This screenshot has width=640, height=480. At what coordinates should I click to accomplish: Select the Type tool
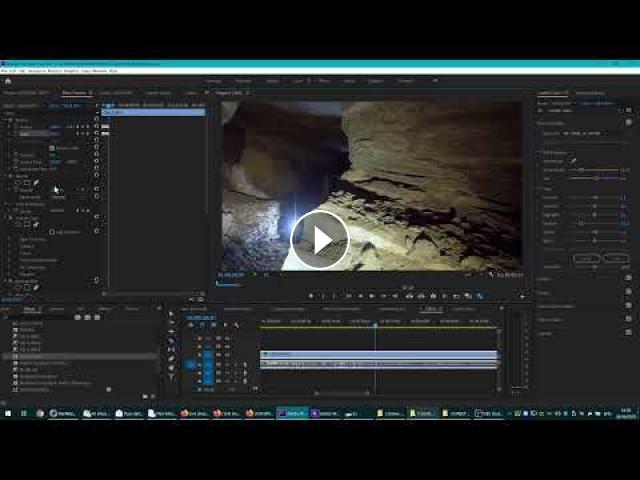(x=171, y=377)
